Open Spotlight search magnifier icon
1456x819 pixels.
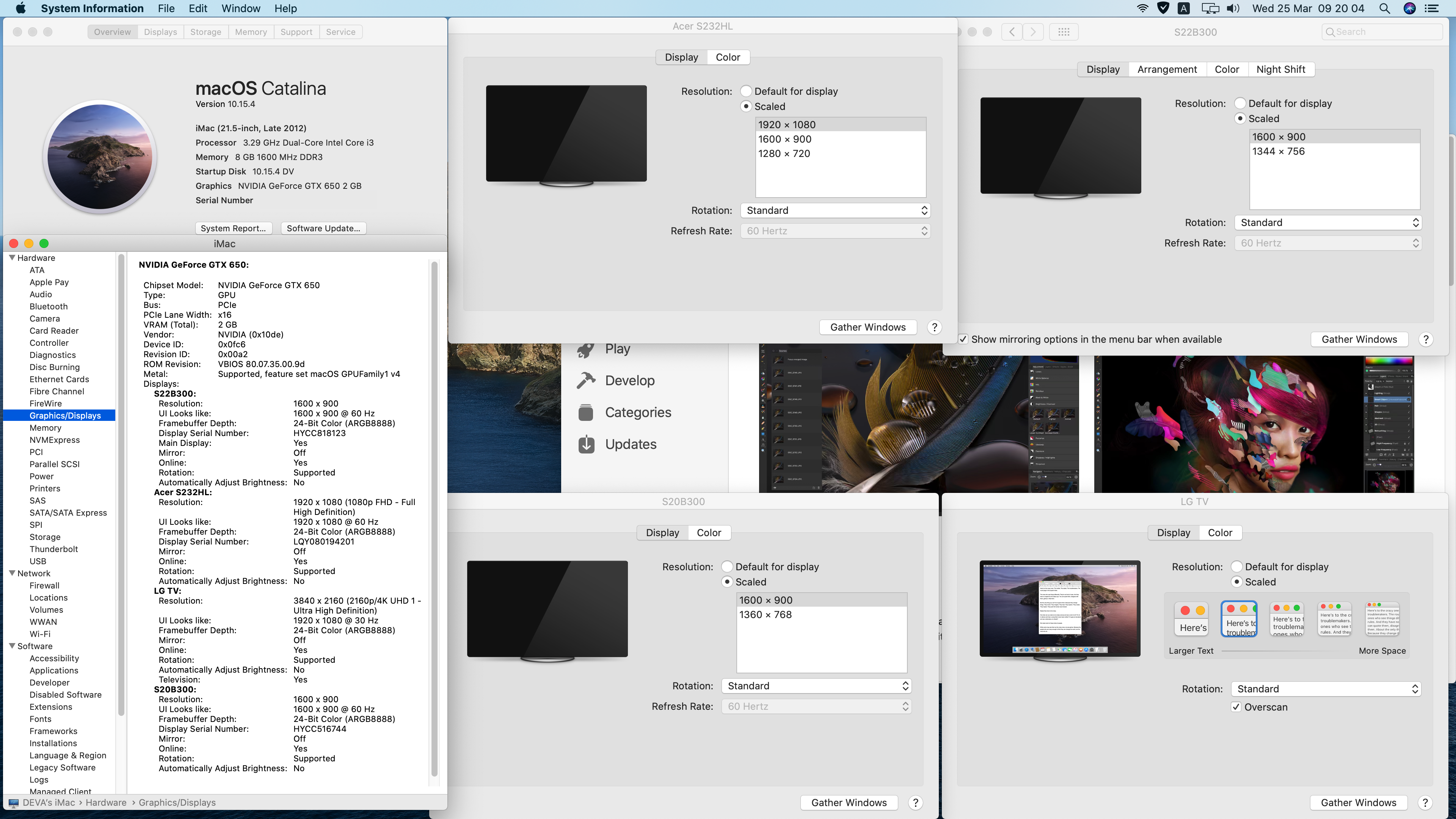point(1384,8)
